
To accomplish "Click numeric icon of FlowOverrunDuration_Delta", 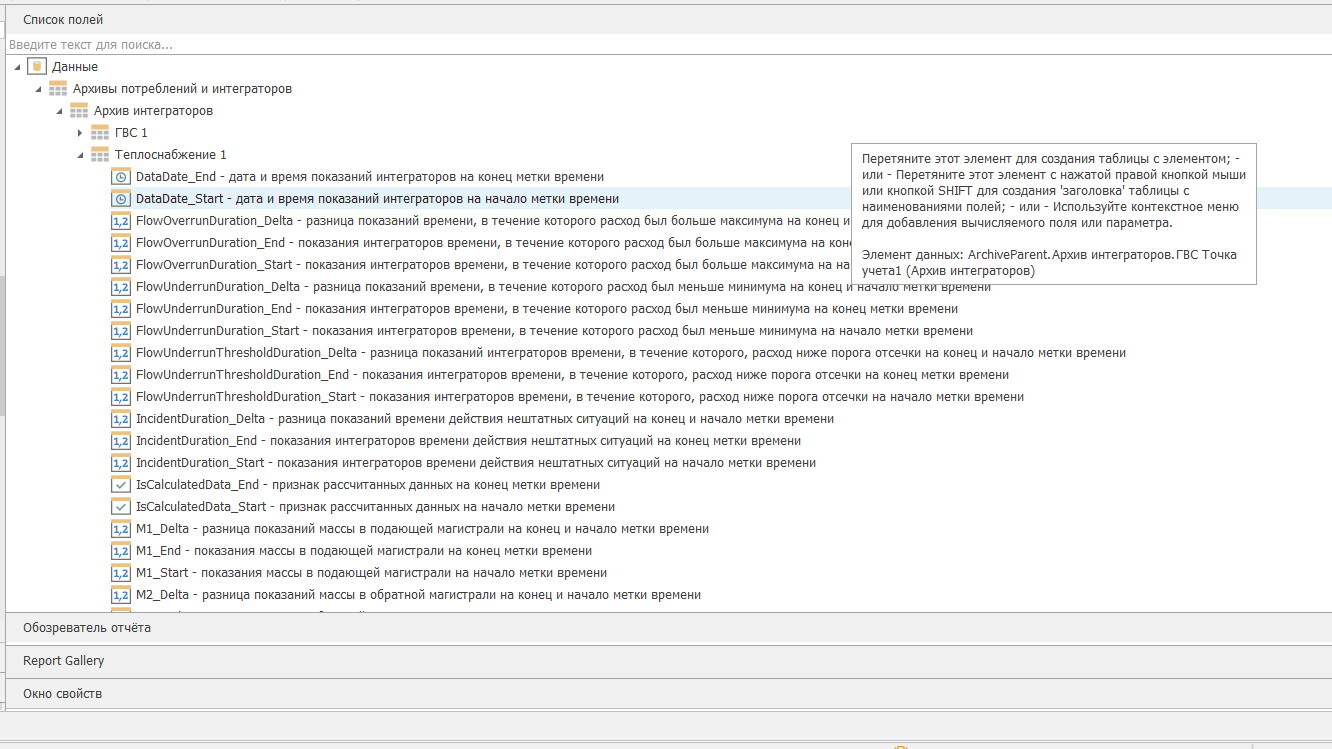I will click(x=121, y=220).
